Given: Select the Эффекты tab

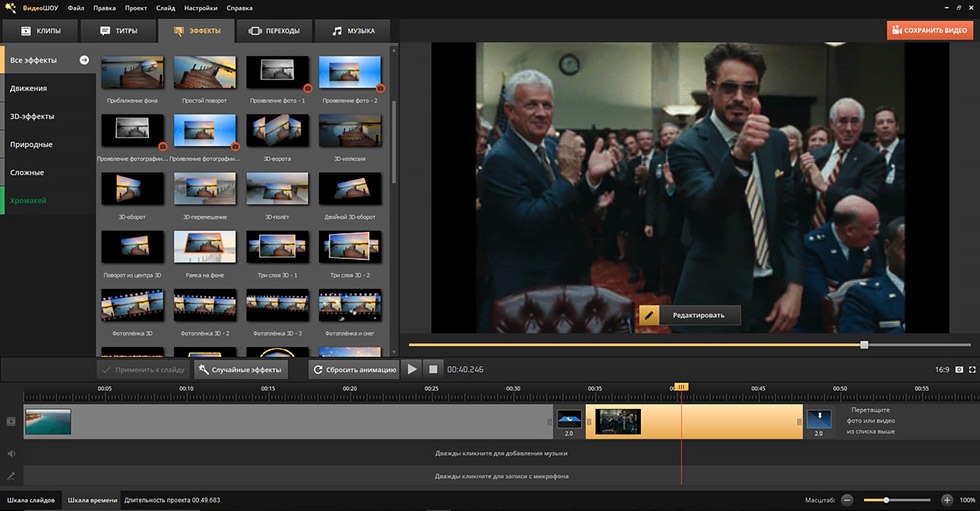Looking at the screenshot, I should [197, 31].
